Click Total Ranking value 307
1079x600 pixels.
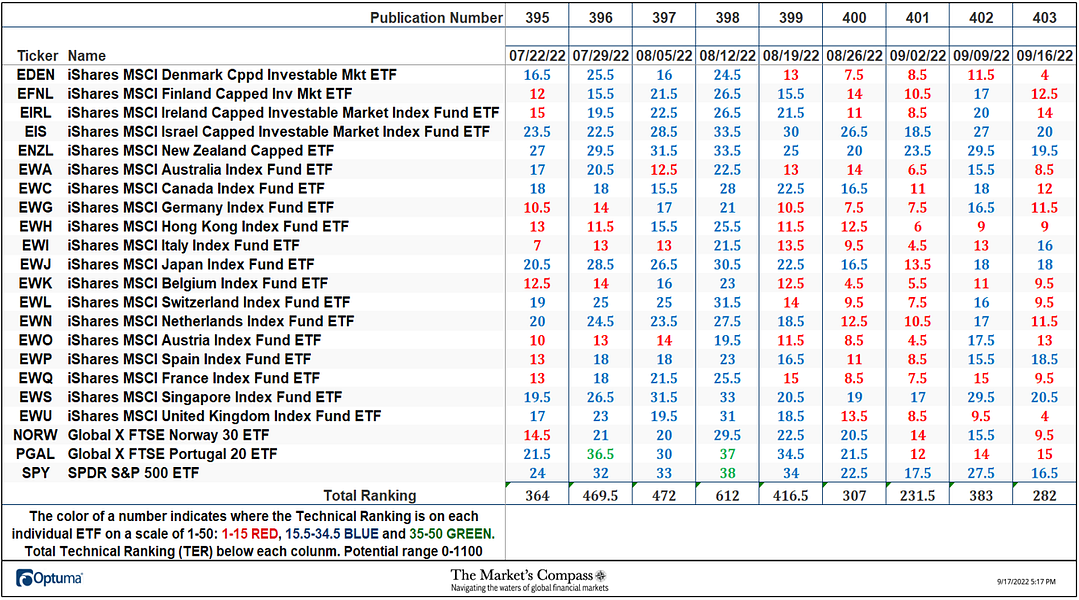(x=854, y=496)
